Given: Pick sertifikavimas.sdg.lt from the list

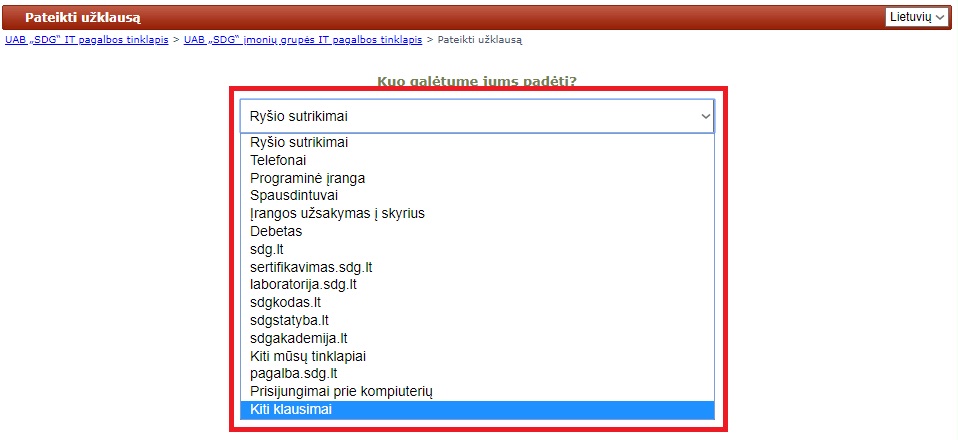Looking at the screenshot, I should 311,267.
